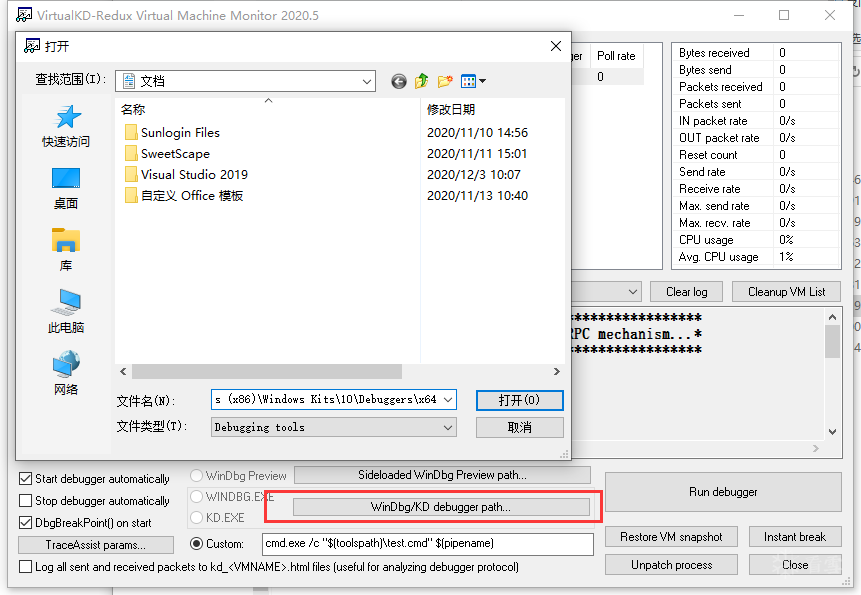Click the Custom command text field

click(x=428, y=544)
